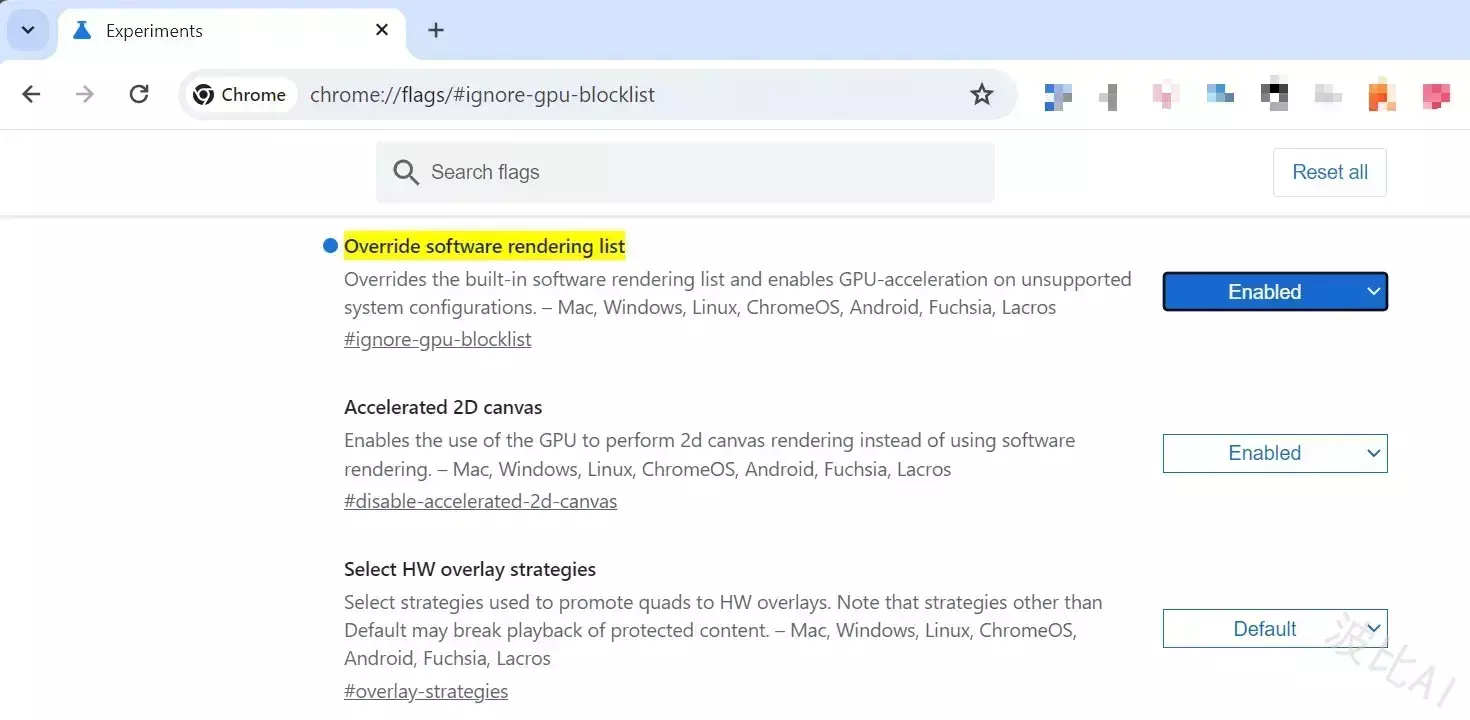Click the blue pixelated extension icon
The height and width of the screenshot is (720, 1470).
tap(1058, 95)
